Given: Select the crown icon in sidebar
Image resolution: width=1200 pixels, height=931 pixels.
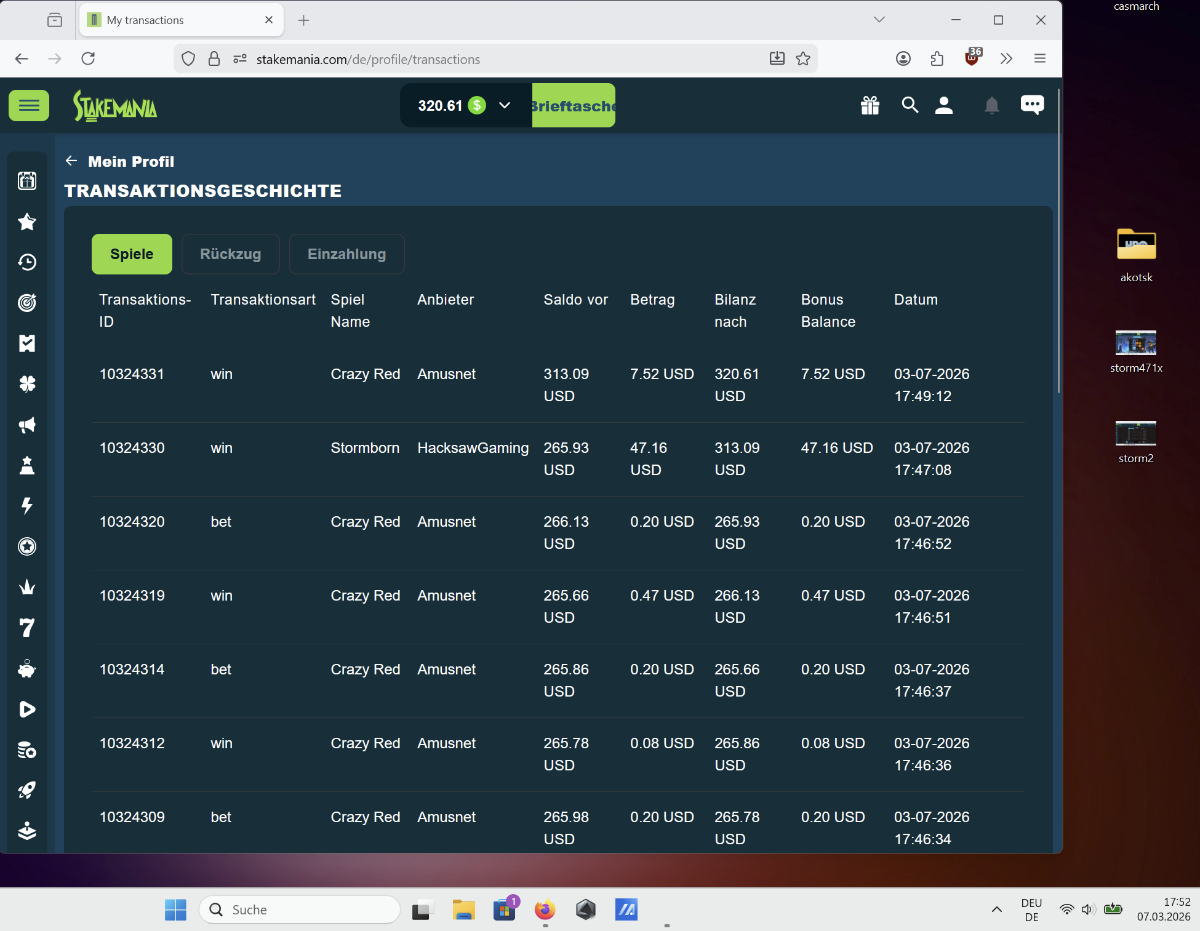Looking at the screenshot, I should (x=27, y=587).
